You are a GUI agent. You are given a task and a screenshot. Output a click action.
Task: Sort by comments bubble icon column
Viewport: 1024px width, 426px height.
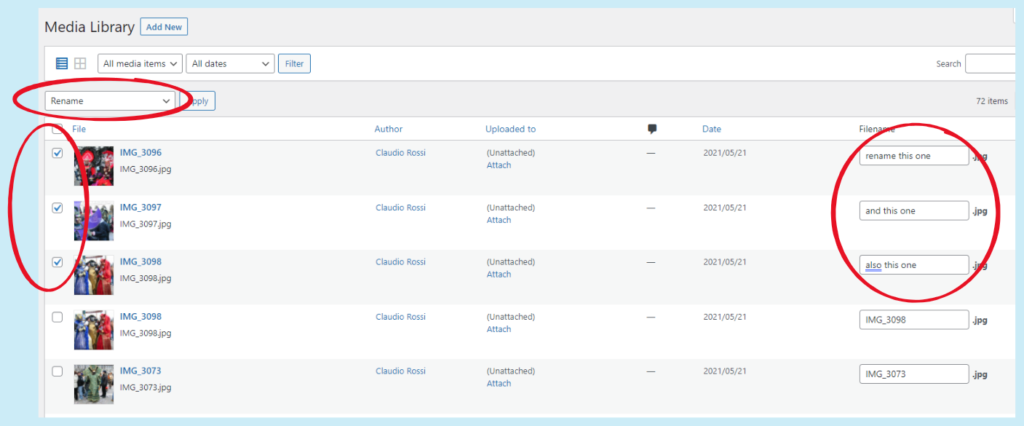click(652, 129)
